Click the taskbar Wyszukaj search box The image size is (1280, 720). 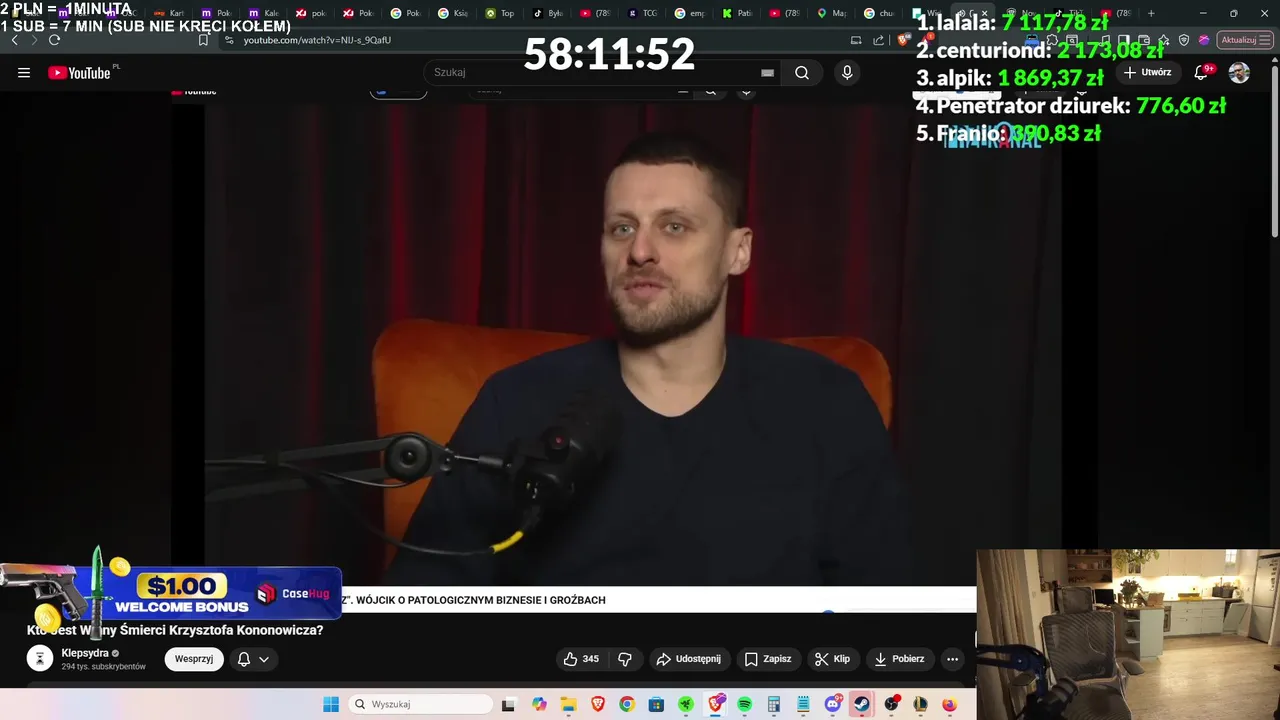[418, 704]
